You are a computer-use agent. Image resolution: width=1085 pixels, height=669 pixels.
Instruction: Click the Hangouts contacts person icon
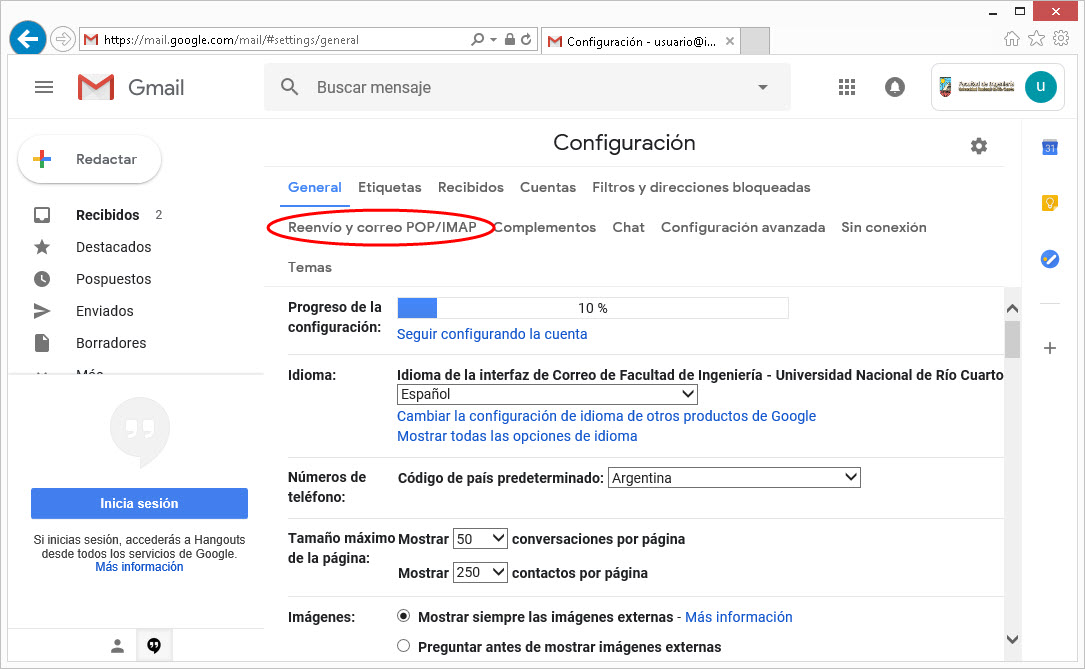coord(118,645)
